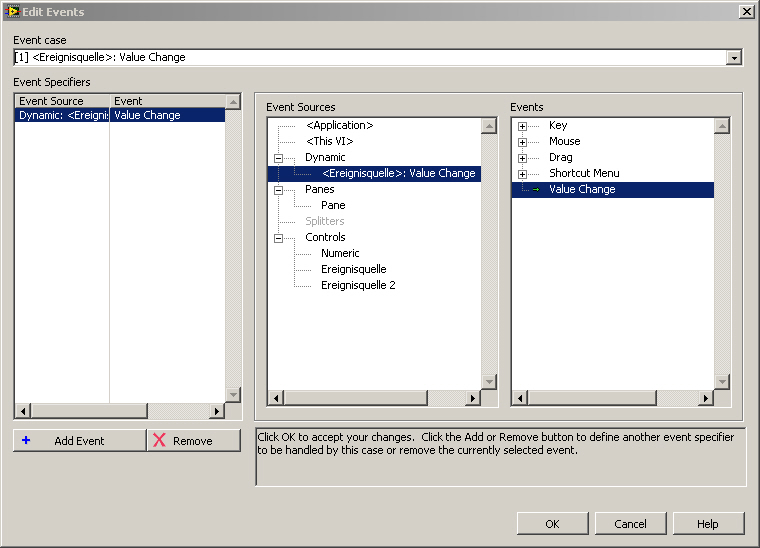
Task: Collapse the Panes tree node
Action: click(278, 190)
